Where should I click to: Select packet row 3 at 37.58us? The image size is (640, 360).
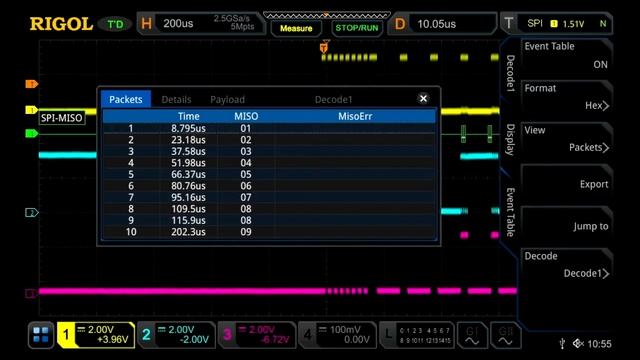(x=269, y=151)
